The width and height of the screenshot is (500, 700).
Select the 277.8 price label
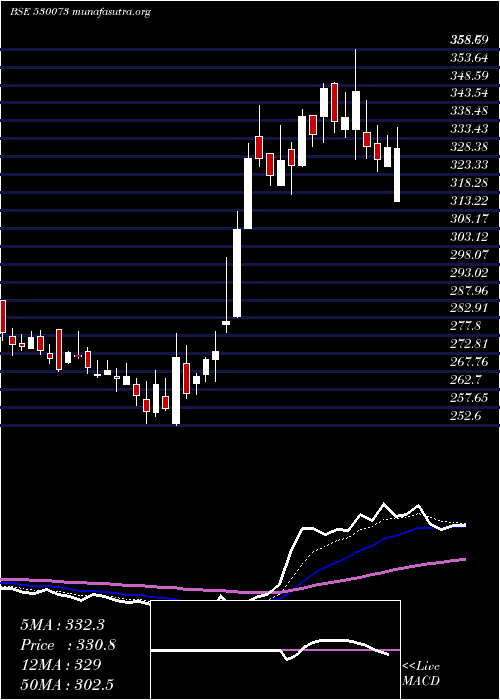pos(465,326)
